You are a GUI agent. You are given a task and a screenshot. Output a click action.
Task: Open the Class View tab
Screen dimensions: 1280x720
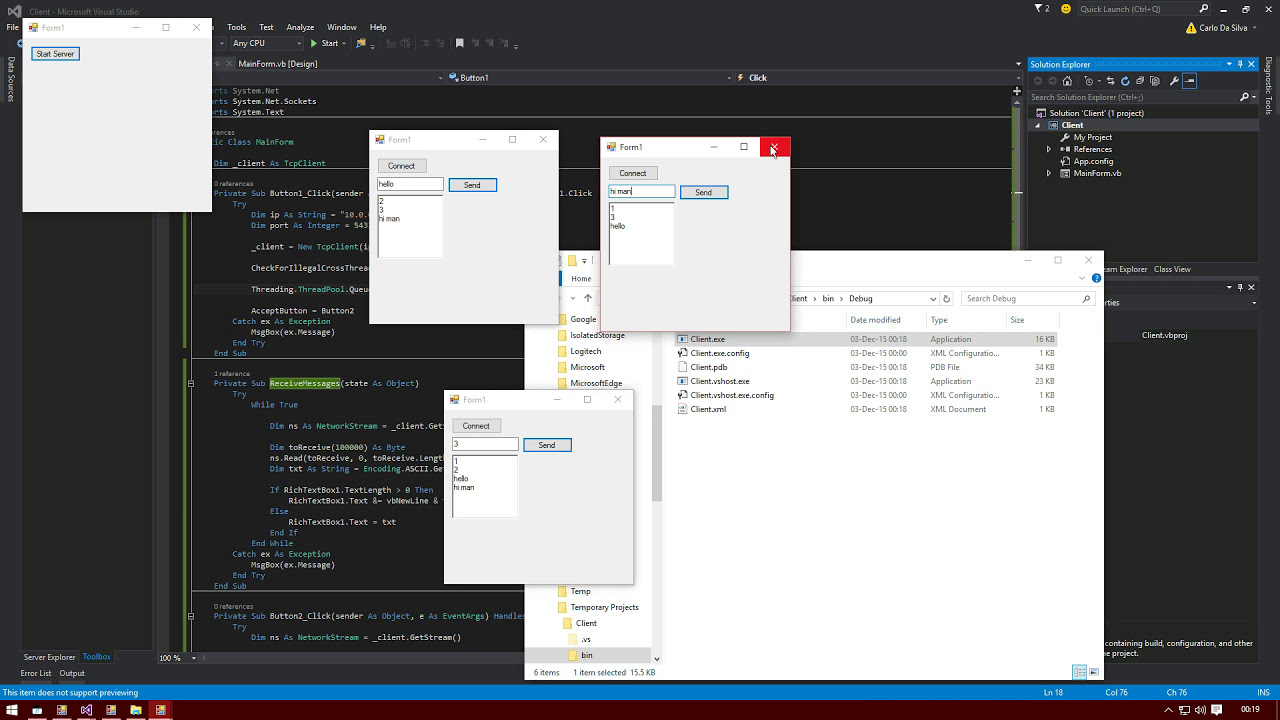[1172, 269]
